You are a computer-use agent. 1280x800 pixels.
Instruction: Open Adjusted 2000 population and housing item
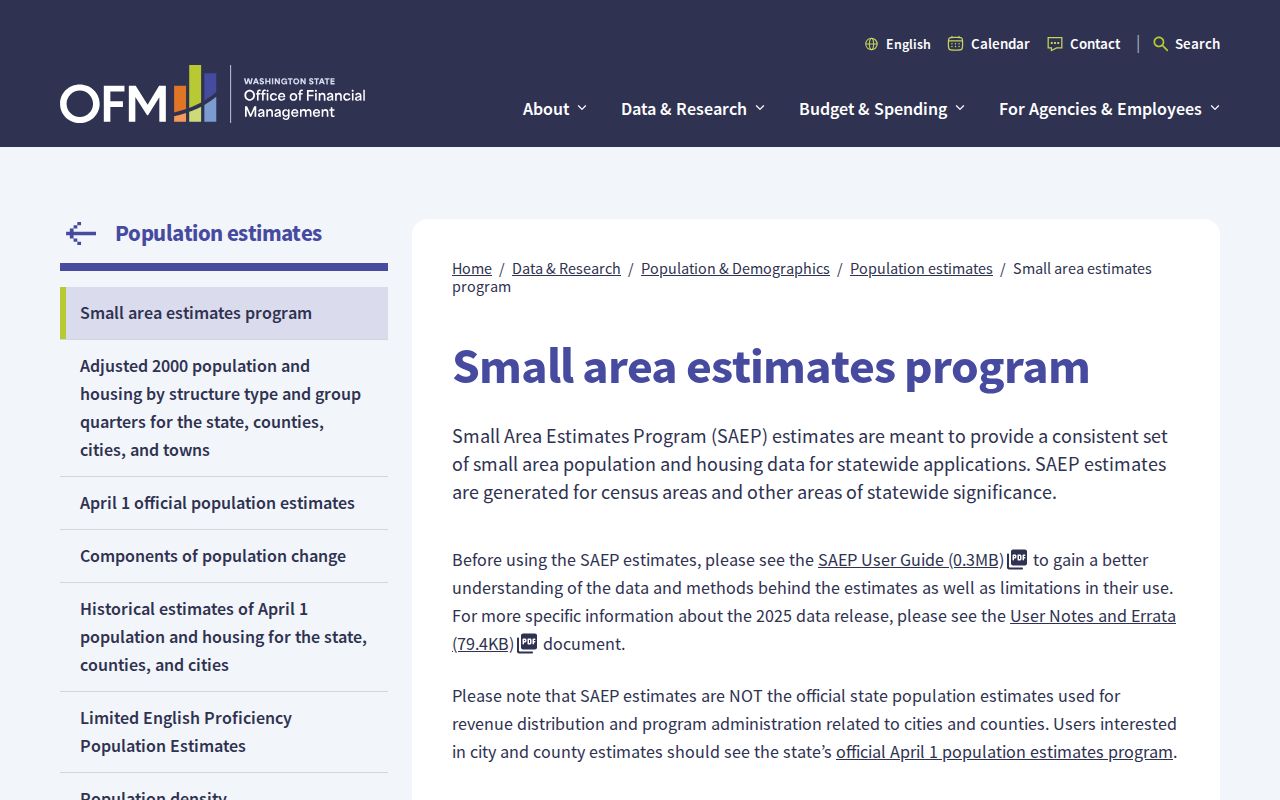click(x=224, y=408)
